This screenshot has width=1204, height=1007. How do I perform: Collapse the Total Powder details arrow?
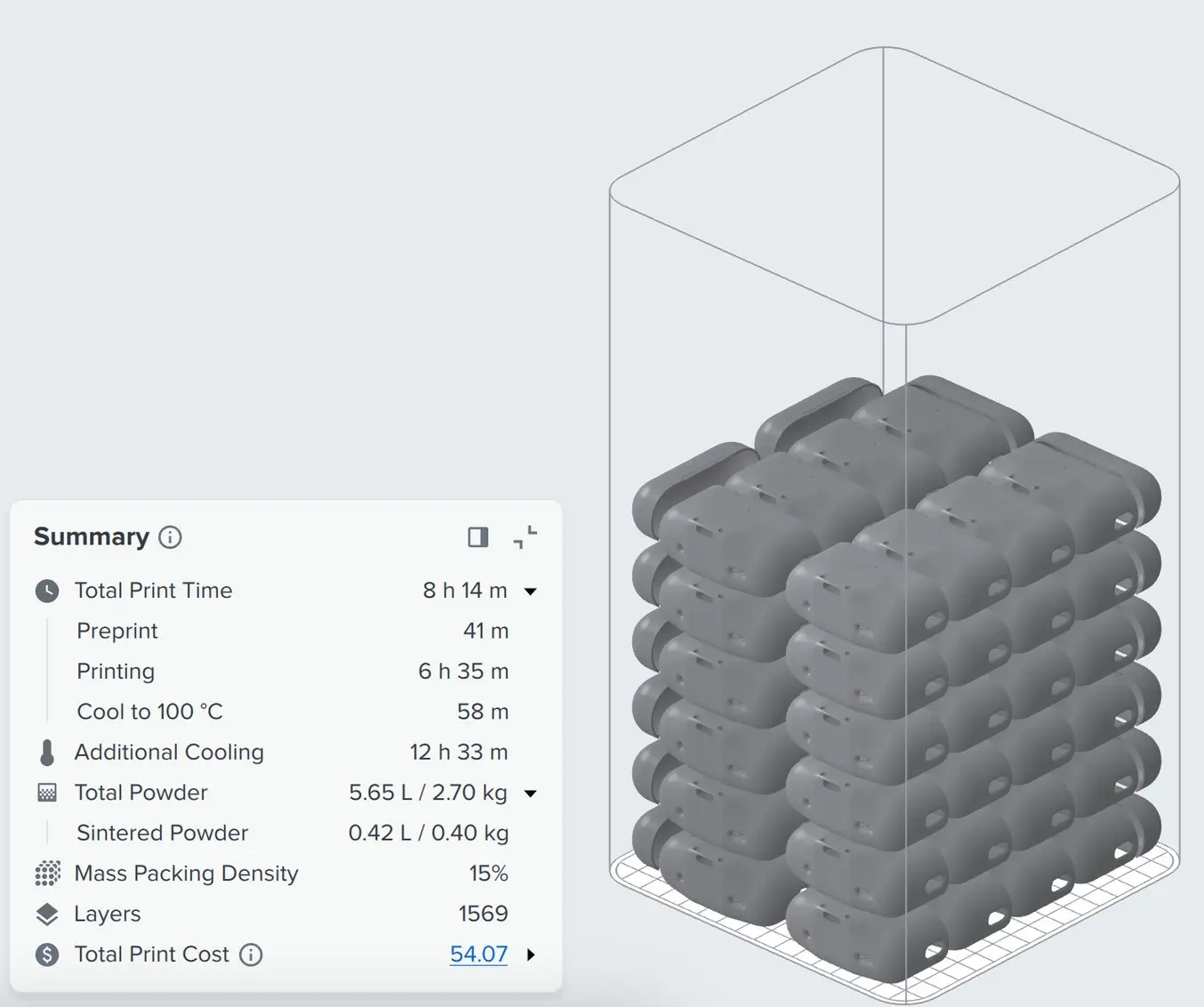pyautogui.click(x=531, y=794)
